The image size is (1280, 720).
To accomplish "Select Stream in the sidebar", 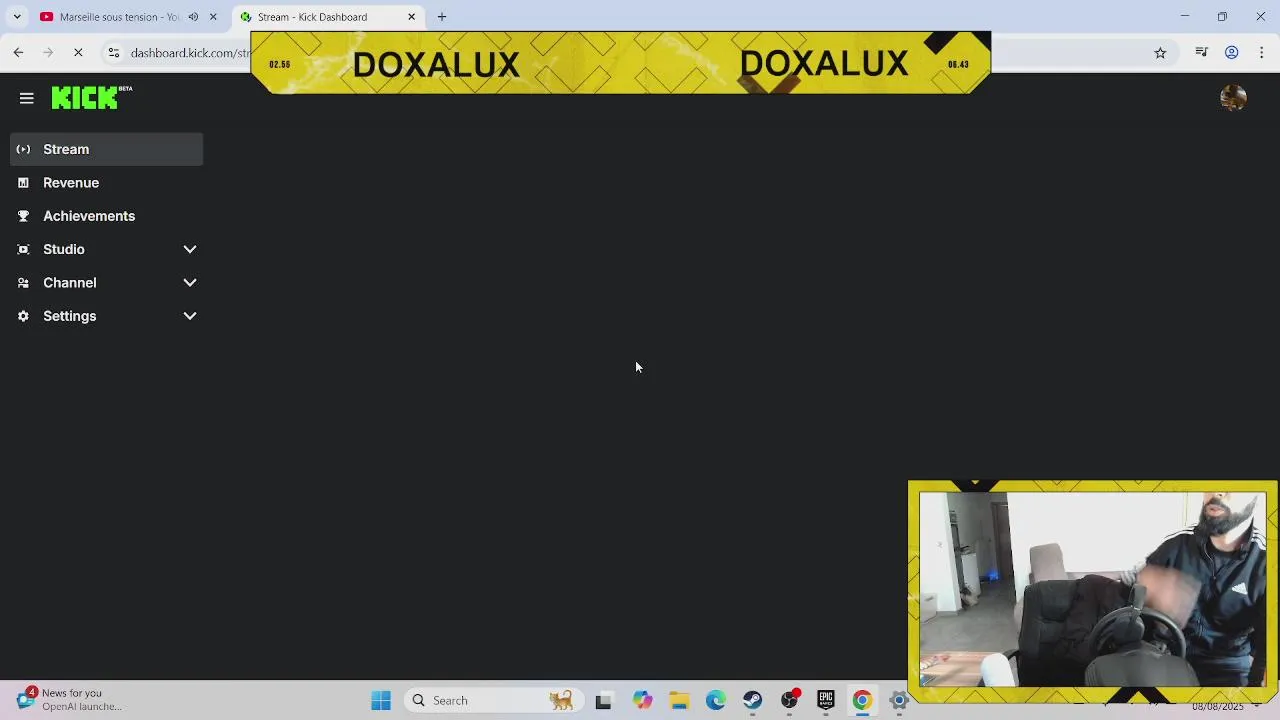I will point(107,149).
